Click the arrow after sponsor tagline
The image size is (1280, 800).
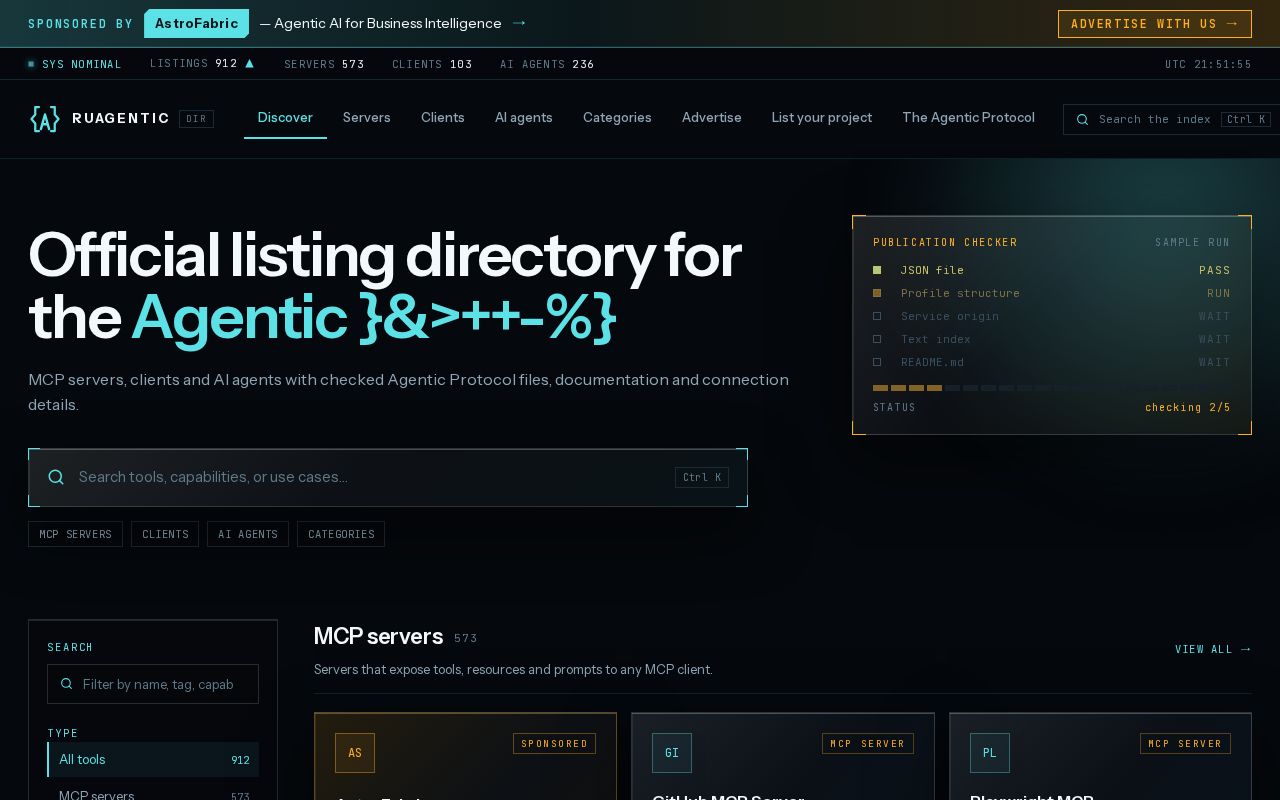point(518,23)
